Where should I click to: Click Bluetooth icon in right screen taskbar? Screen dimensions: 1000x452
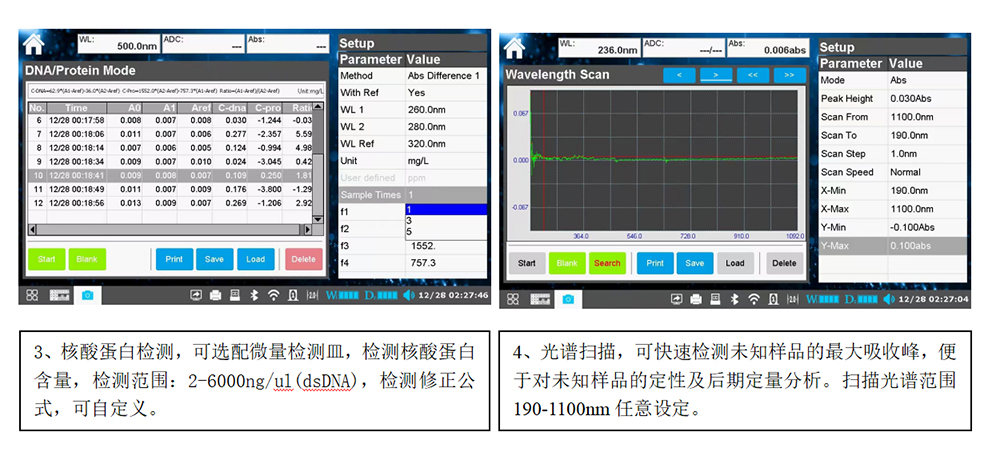click(734, 299)
